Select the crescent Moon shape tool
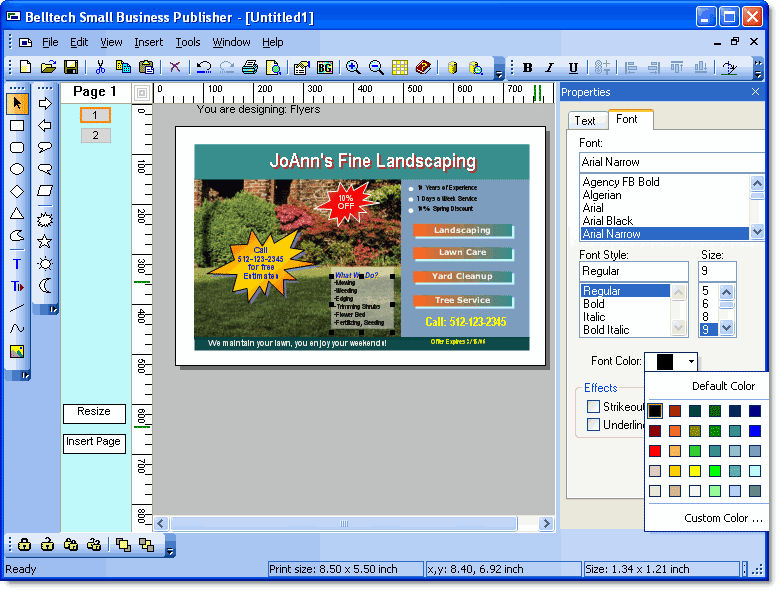Viewport: 778px width, 590px height. [x=45, y=285]
